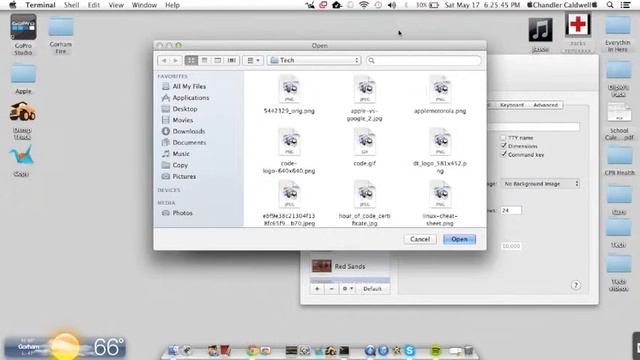Select Photos under Media in sidebar

[x=177, y=213]
